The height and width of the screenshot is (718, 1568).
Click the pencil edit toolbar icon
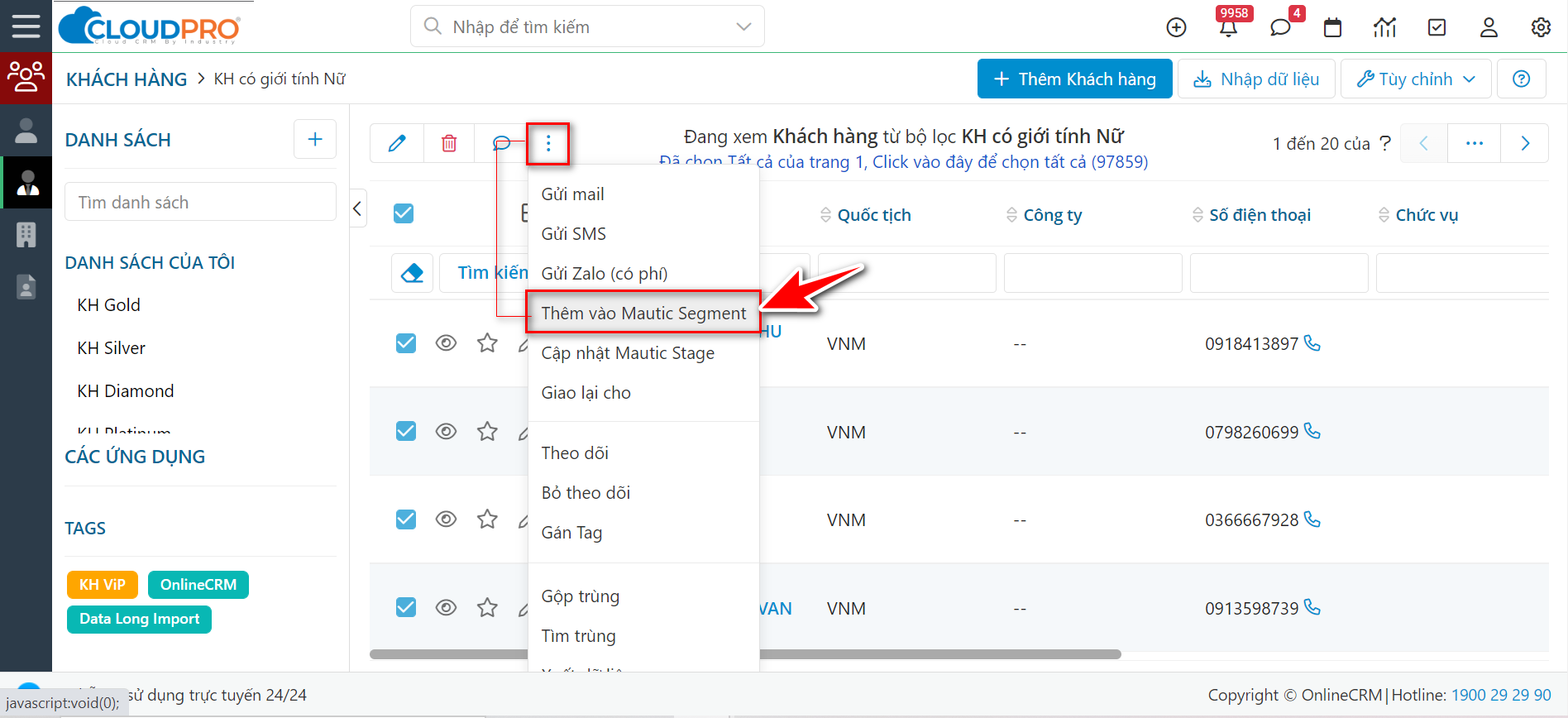397,143
